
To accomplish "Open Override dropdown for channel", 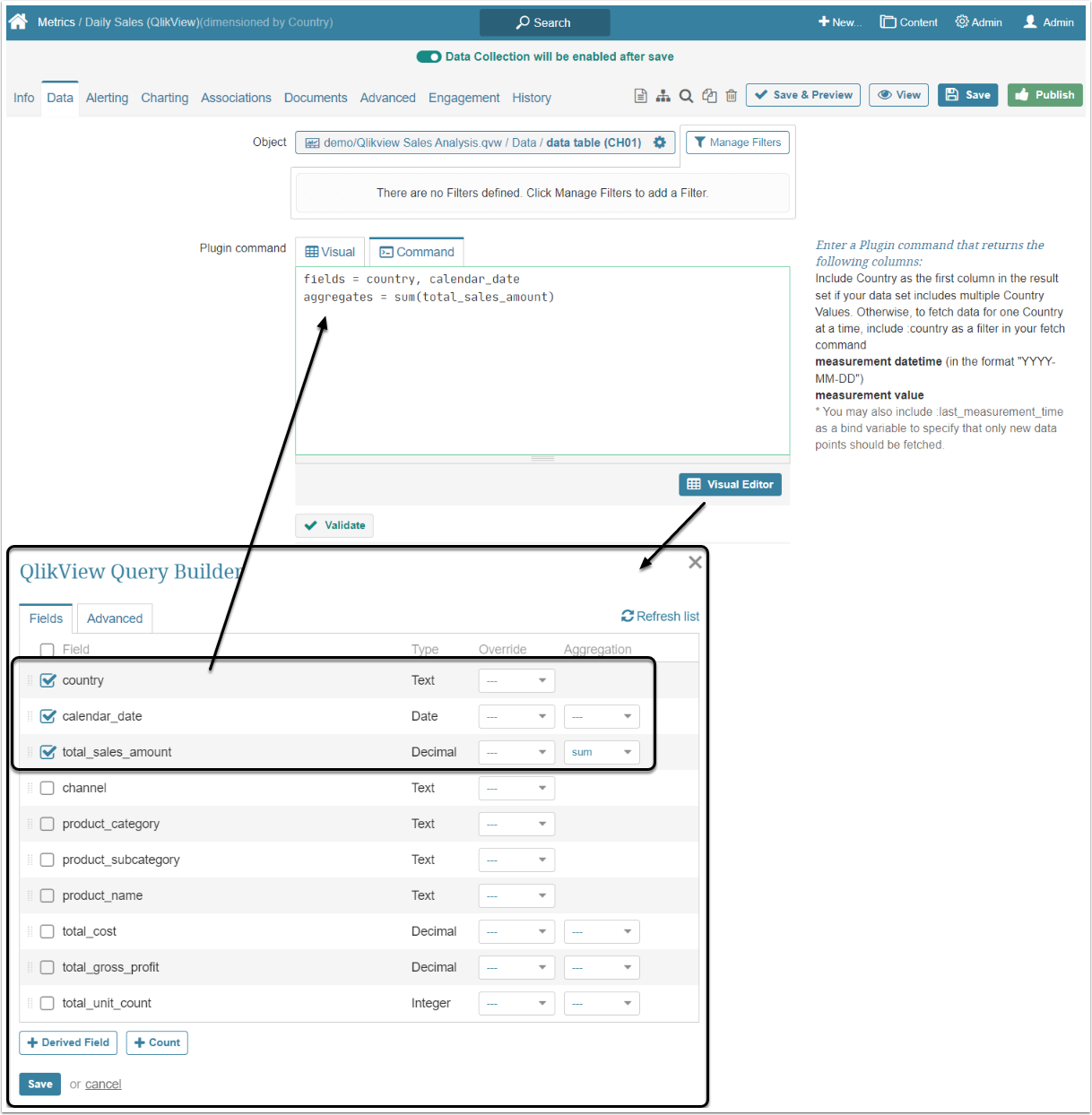I will (516, 788).
